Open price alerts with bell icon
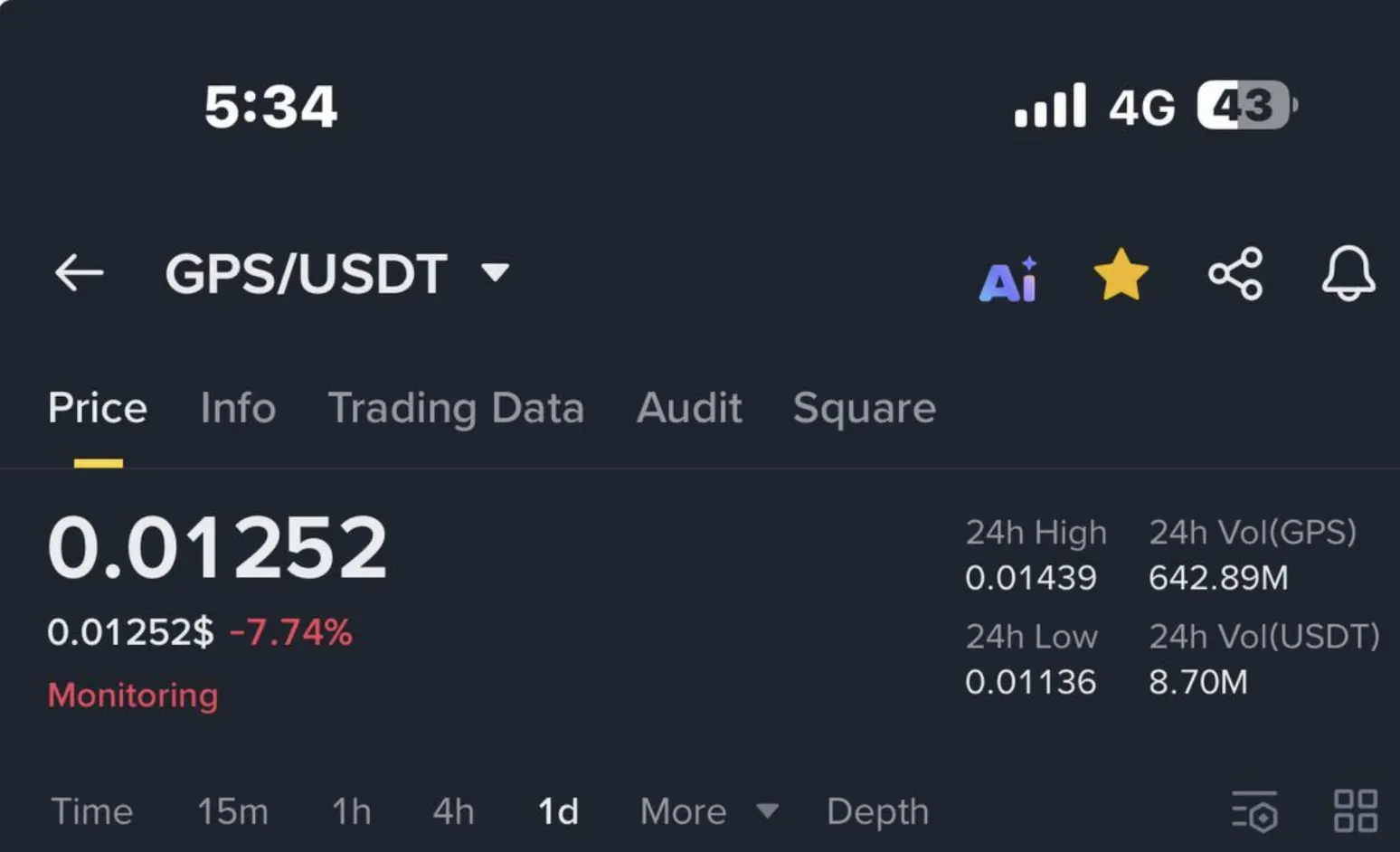Image resolution: width=1400 pixels, height=852 pixels. coord(1348,273)
